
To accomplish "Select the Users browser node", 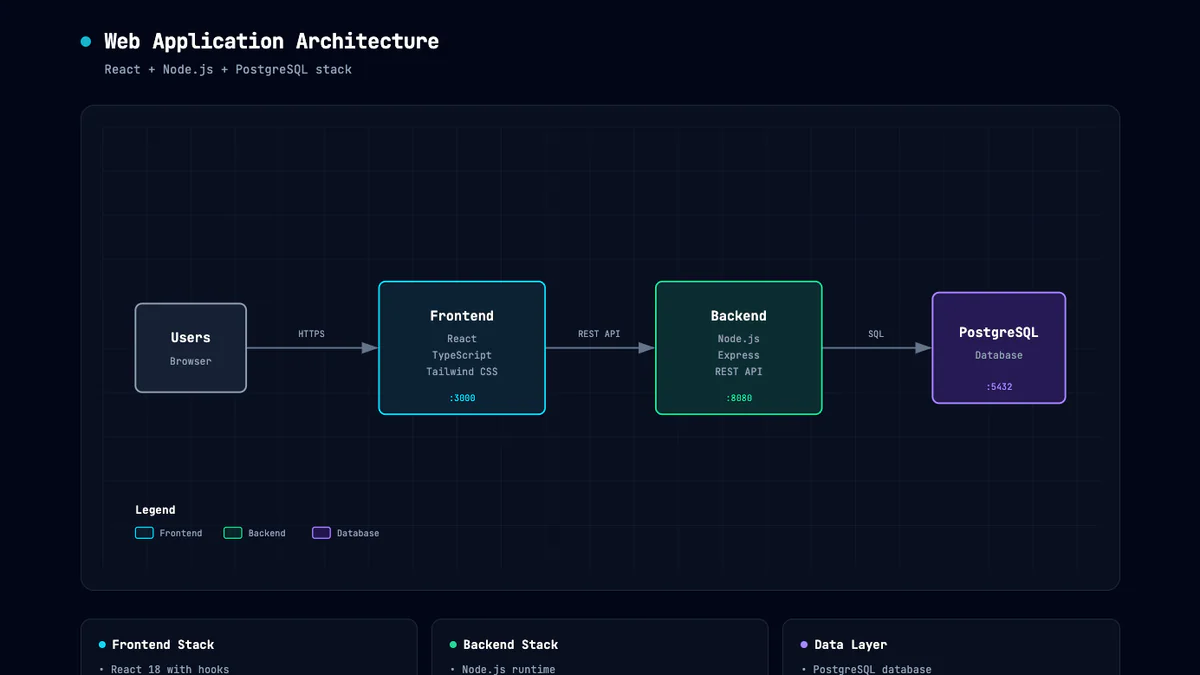I will click(x=190, y=347).
